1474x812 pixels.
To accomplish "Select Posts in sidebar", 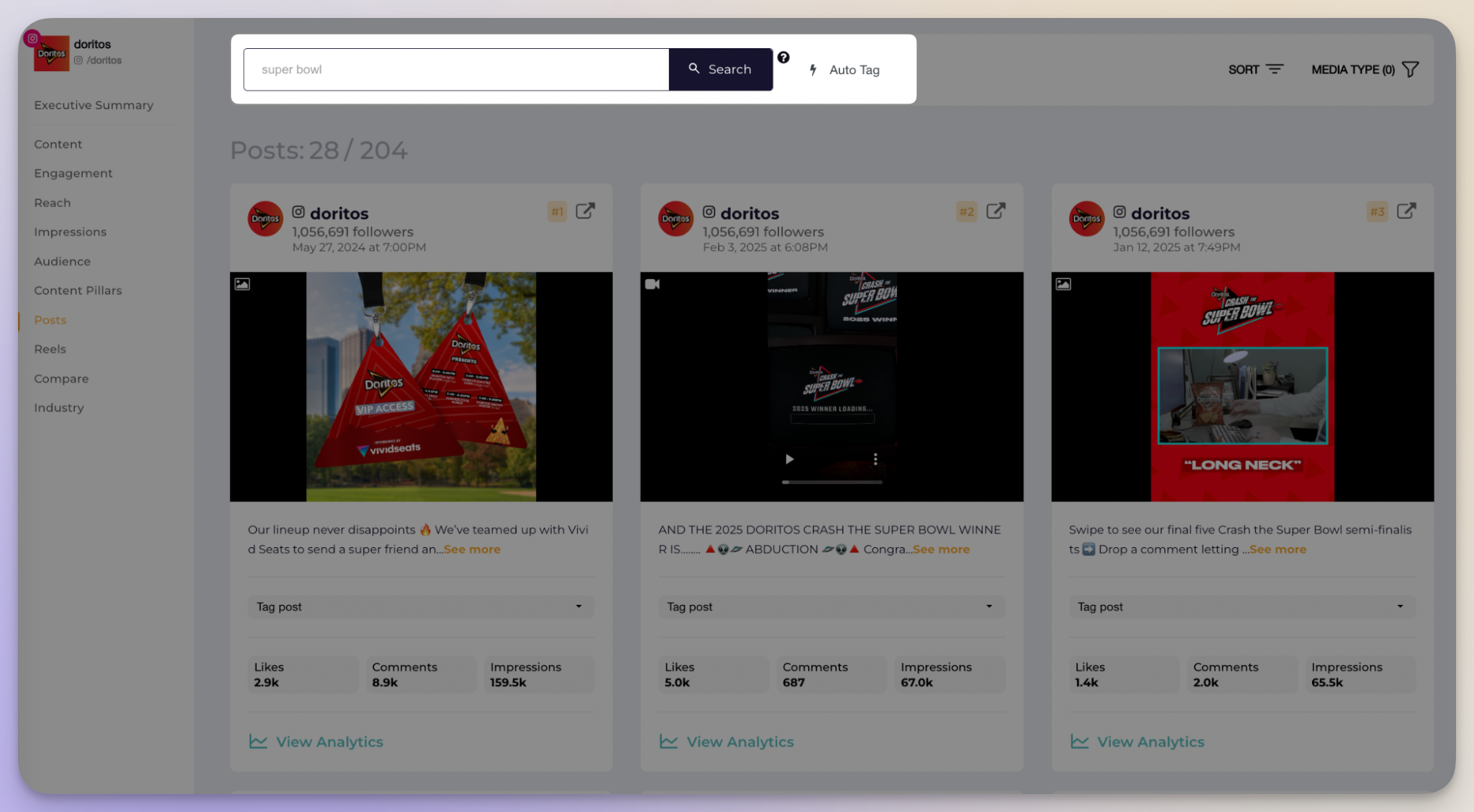I will [x=50, y=320].
